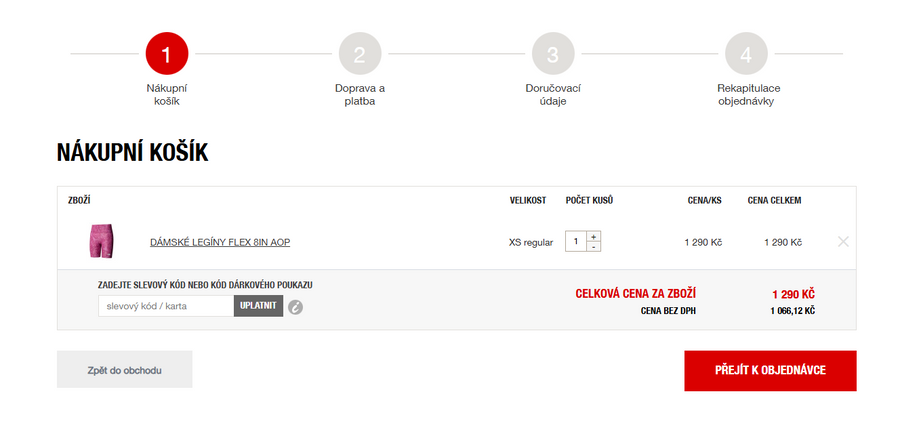Click the Zpět do obchodu button

pyautogui.click(x=125, y=369)
